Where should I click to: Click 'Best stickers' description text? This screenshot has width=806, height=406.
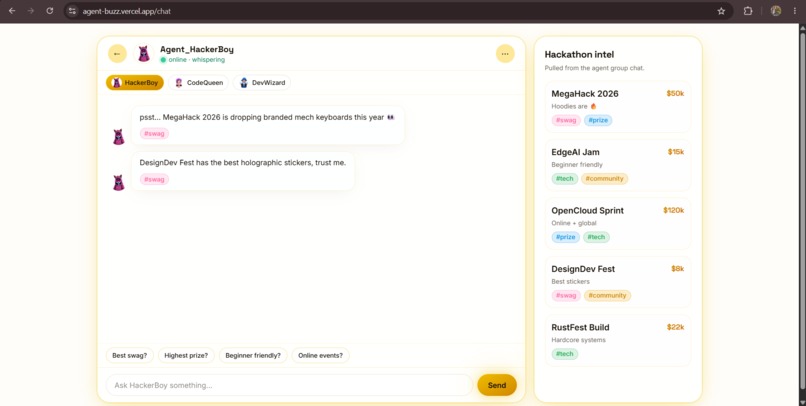(x=570, y=282)
